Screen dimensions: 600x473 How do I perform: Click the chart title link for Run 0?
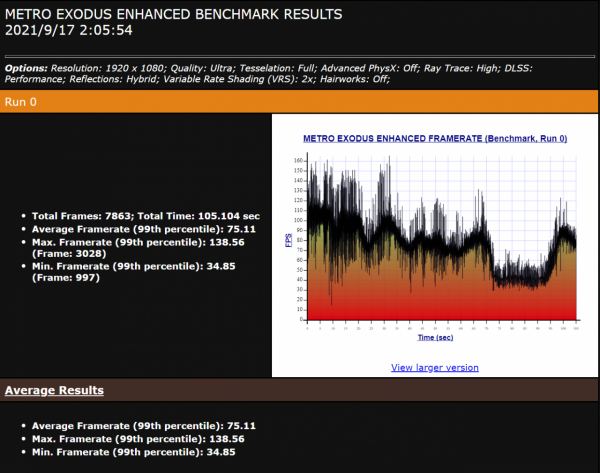click(435, 138)
